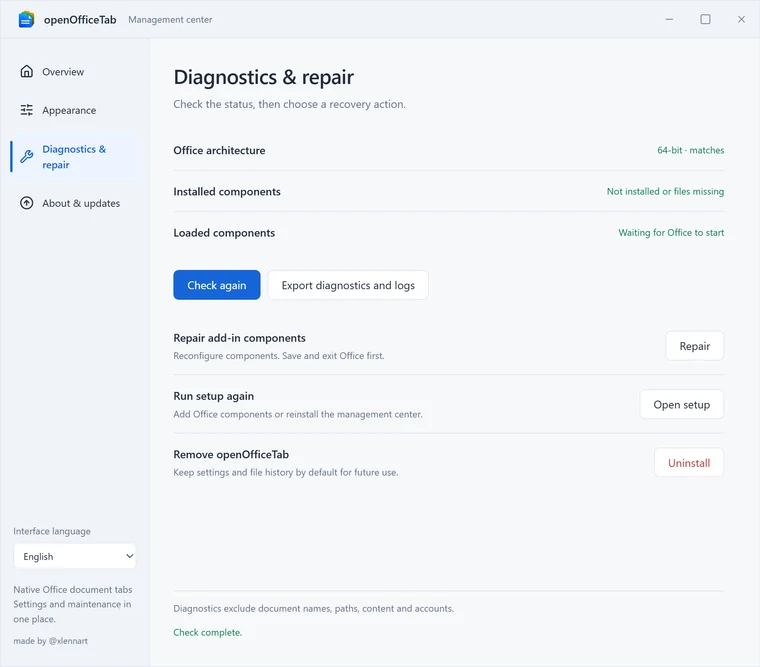Click the Remove openOfficeTab heading
The height and width of the screenshot is (667, 760).
click(x=231, y=454)
